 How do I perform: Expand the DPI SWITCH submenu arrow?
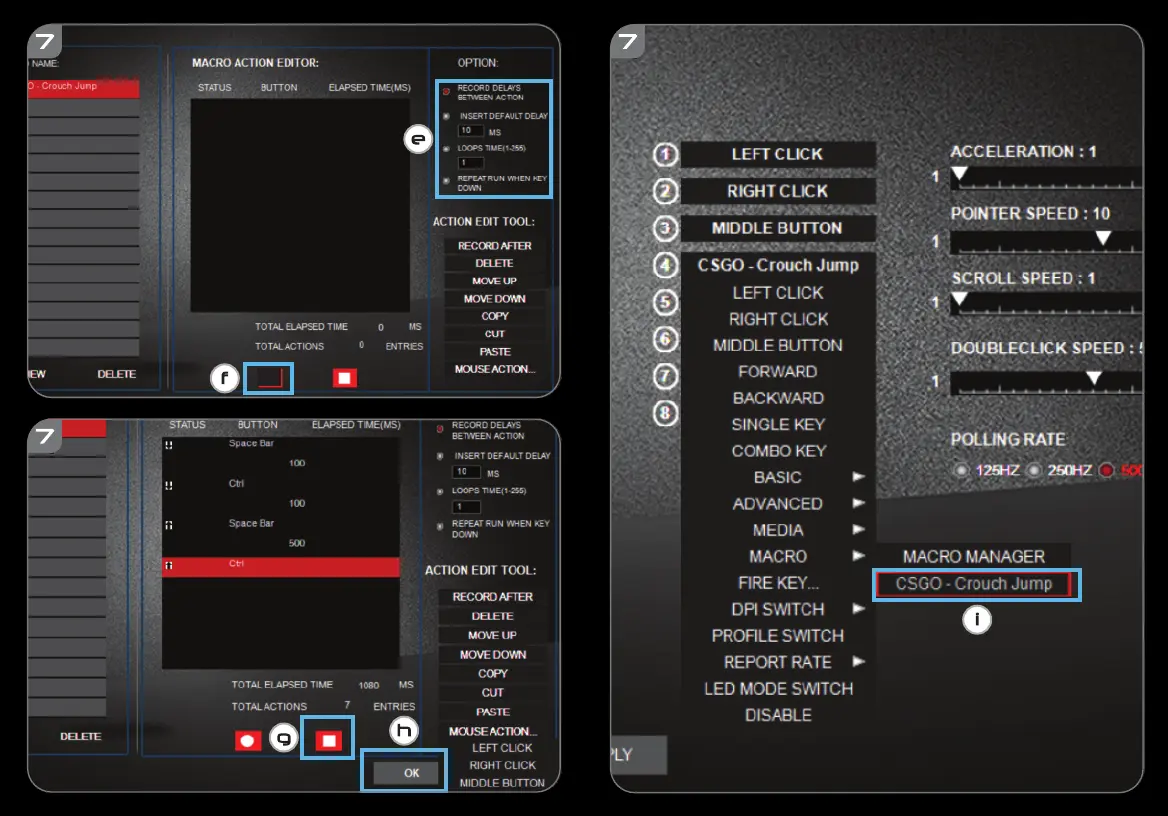pyautogui.click(x=858, y=609)
